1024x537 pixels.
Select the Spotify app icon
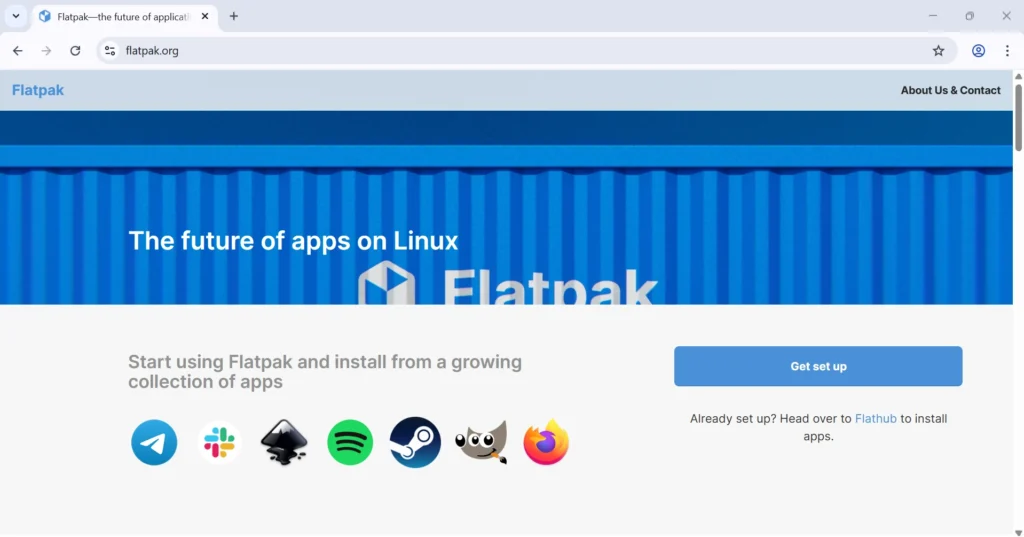coord(350,442)
